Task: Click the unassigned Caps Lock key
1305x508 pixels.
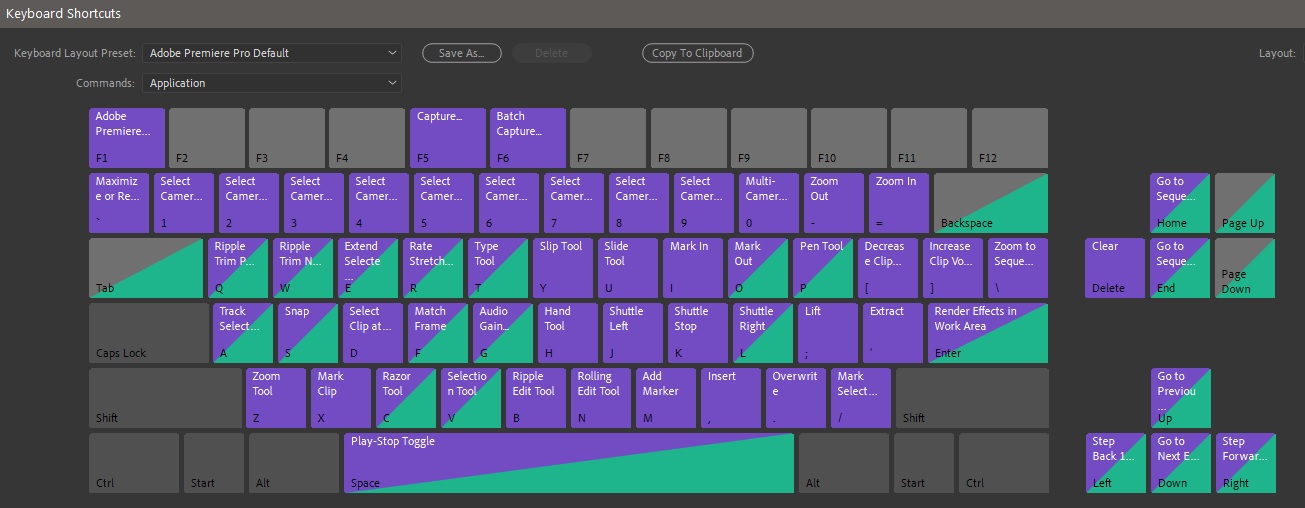Action: tap(148, 332)
